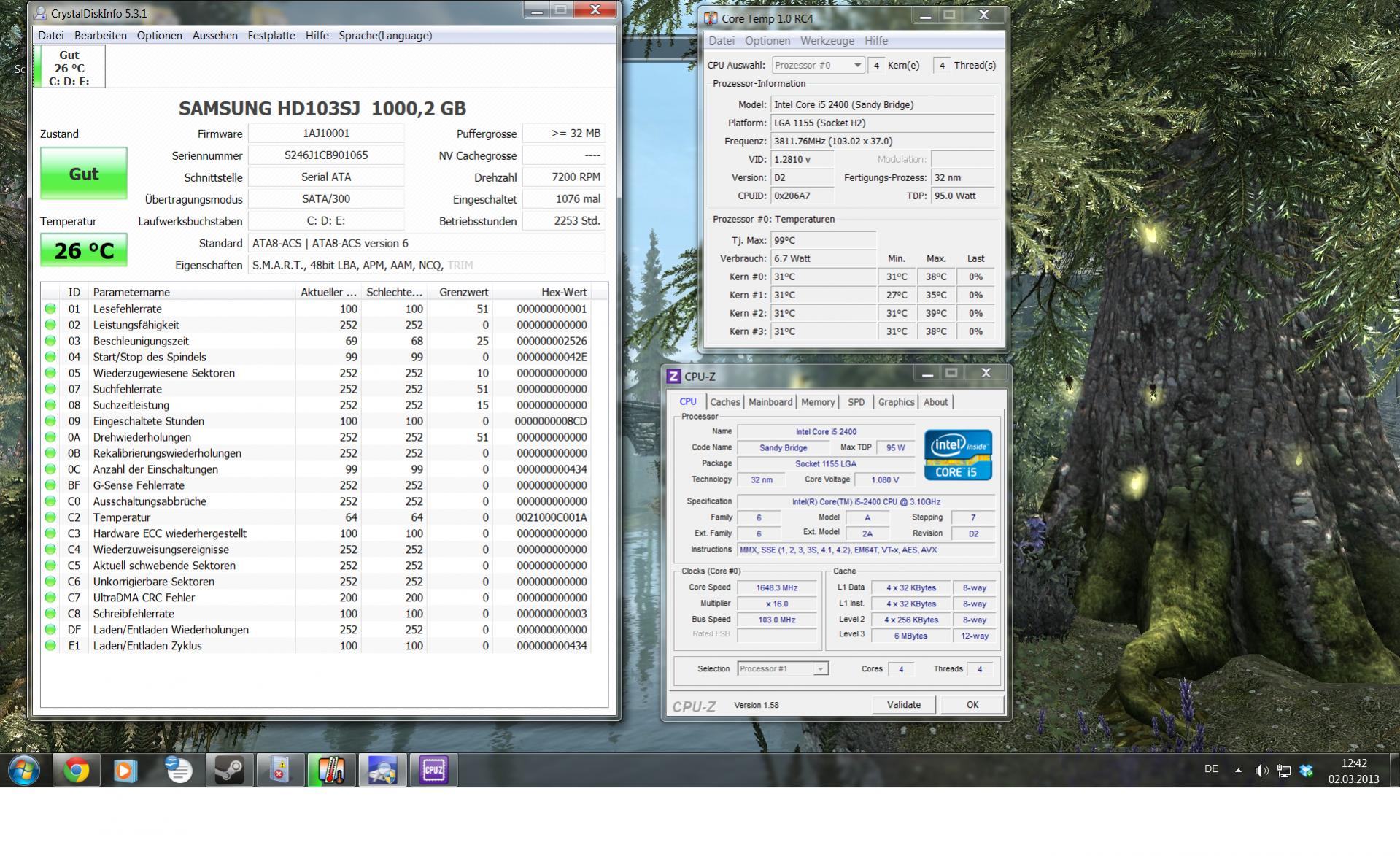Switch to the About tab in CPU-Z
This screenshot has height=856, width=1400.
click(x=936, y=402)
